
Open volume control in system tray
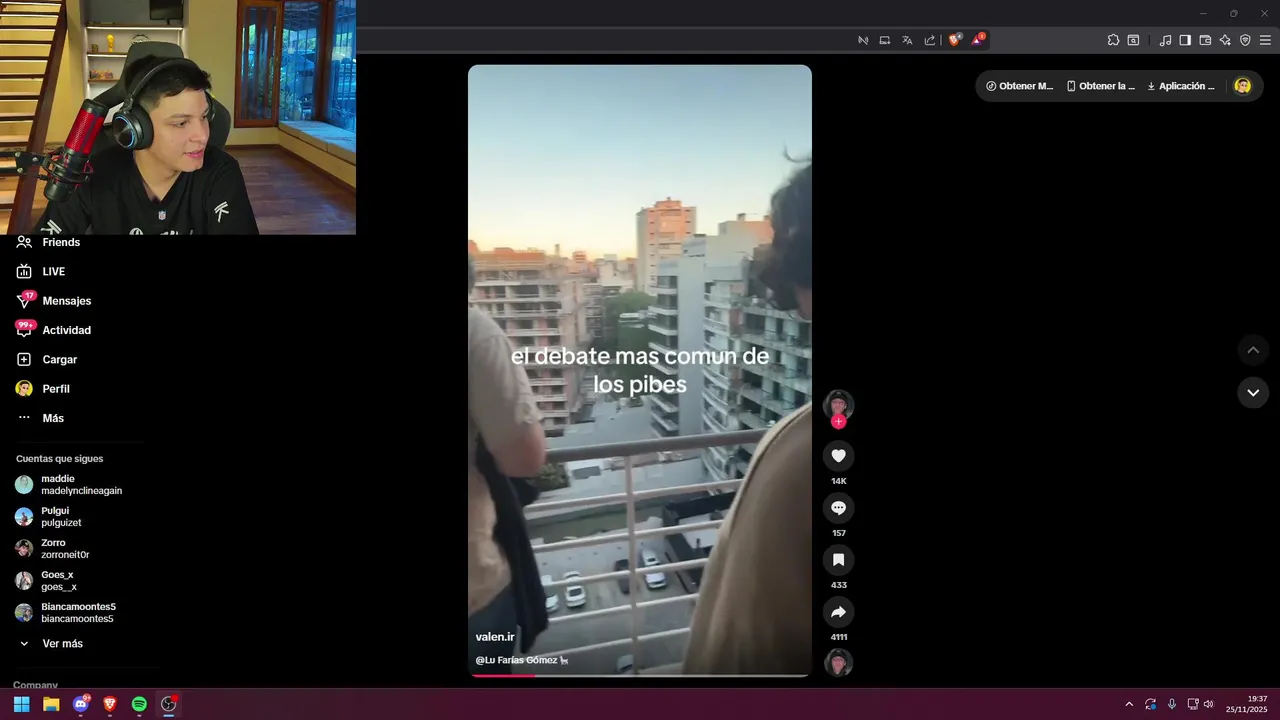click(1208, 704)
